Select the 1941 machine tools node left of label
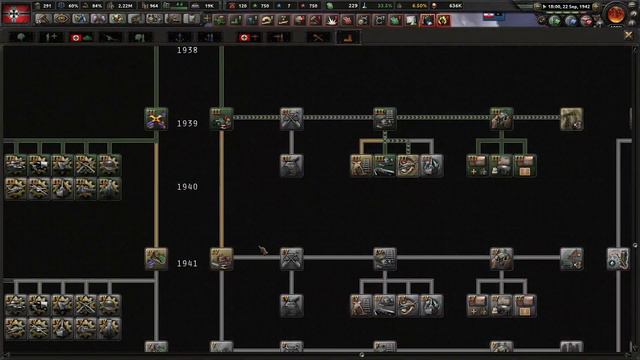 tap(156, 259)
